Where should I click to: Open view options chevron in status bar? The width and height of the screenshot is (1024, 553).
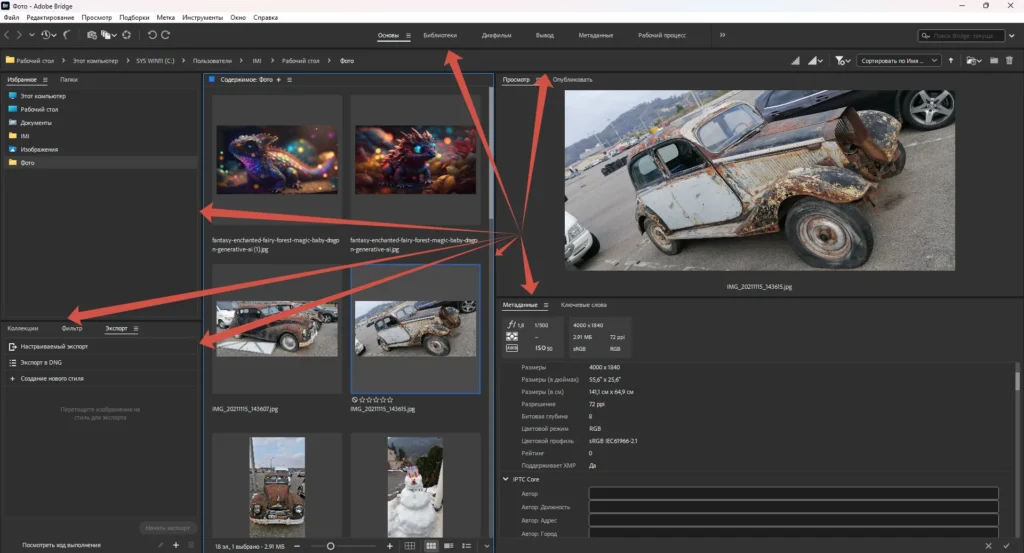coord(487,546)
